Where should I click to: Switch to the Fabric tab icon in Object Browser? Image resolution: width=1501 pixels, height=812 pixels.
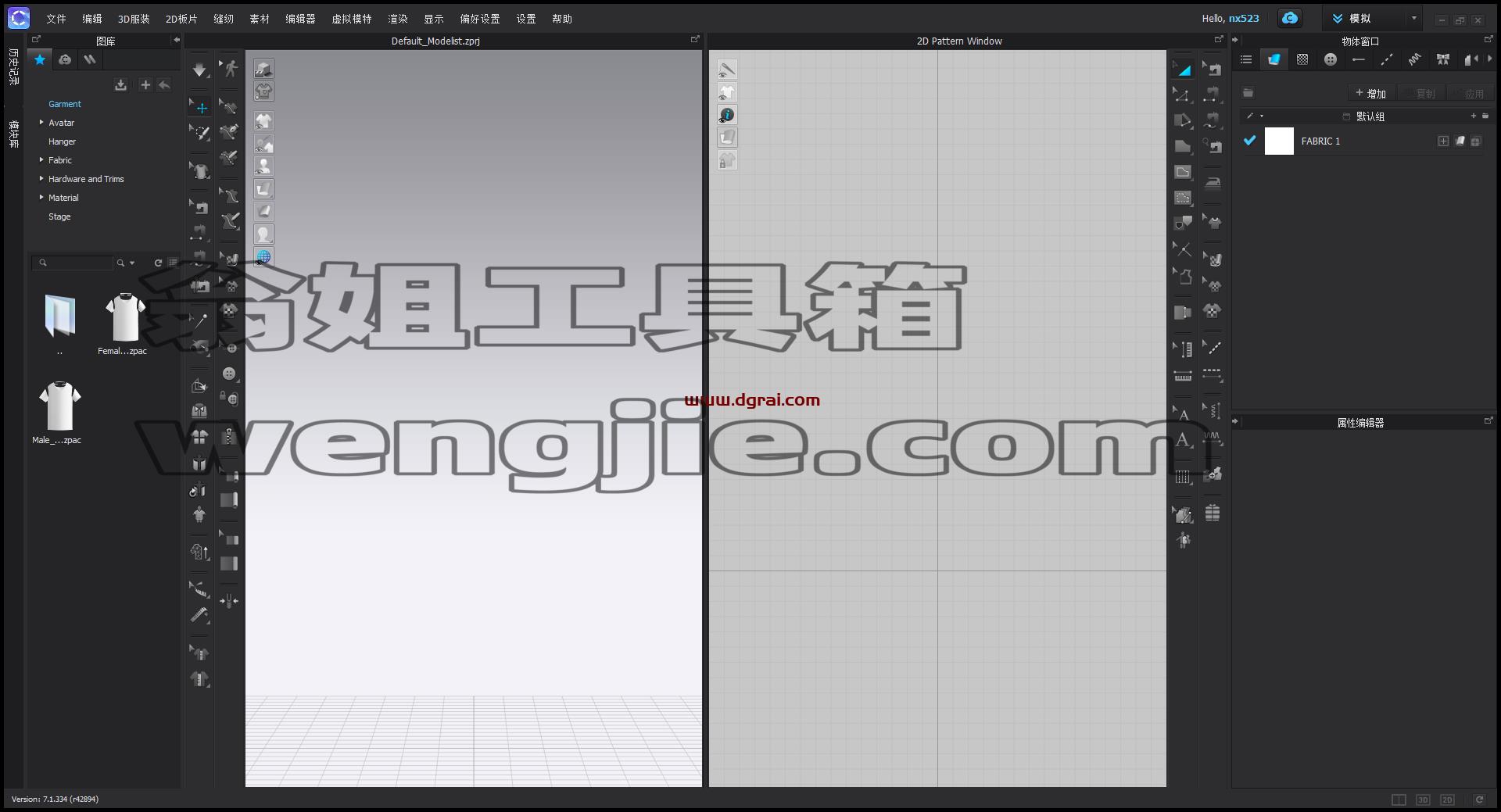[x=1274, y=59]
